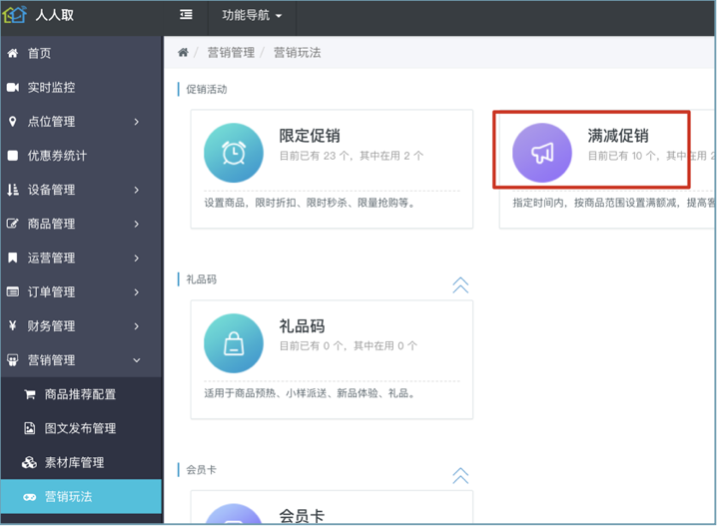The image size is (722, 530).
Task: Collapse the 礼品码 section double chevron
Action: click(x=460, y=285)
